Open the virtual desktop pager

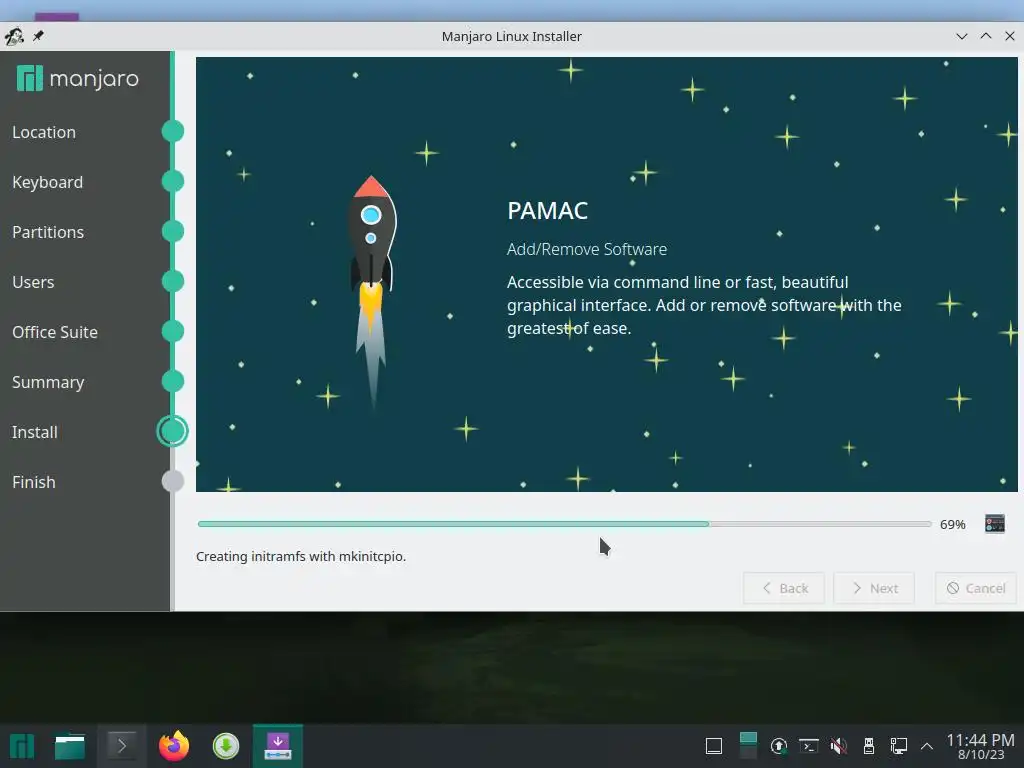748,746
